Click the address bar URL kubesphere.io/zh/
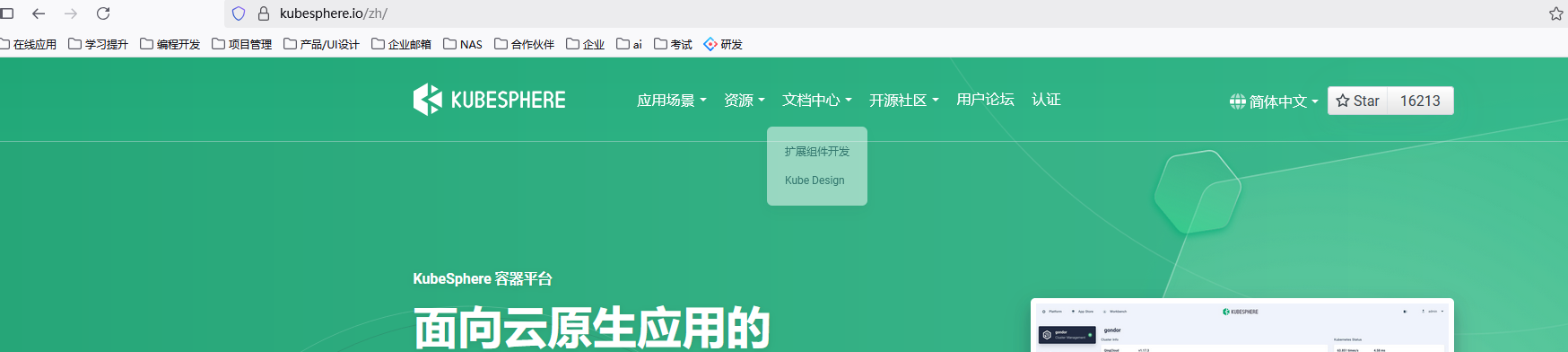 click(x=334, y=13)
